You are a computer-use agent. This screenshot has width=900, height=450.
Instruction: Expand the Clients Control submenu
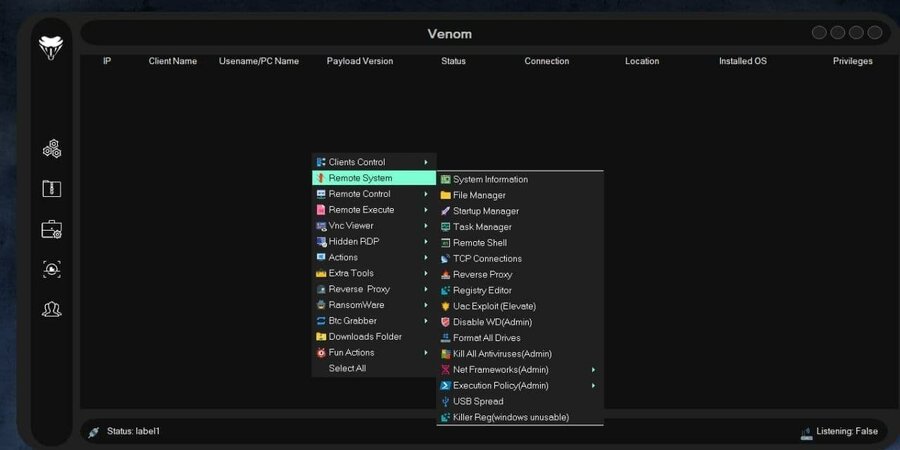point(373,162)
